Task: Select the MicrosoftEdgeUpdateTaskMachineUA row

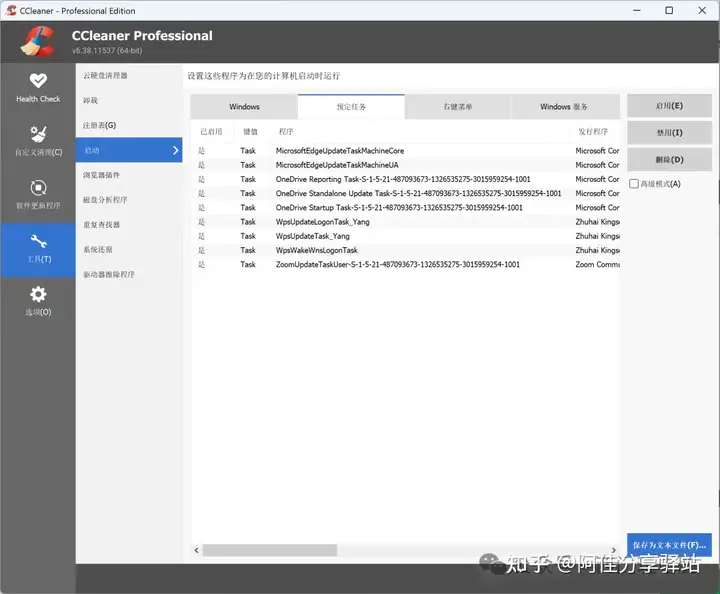Action: pos(405,165)
